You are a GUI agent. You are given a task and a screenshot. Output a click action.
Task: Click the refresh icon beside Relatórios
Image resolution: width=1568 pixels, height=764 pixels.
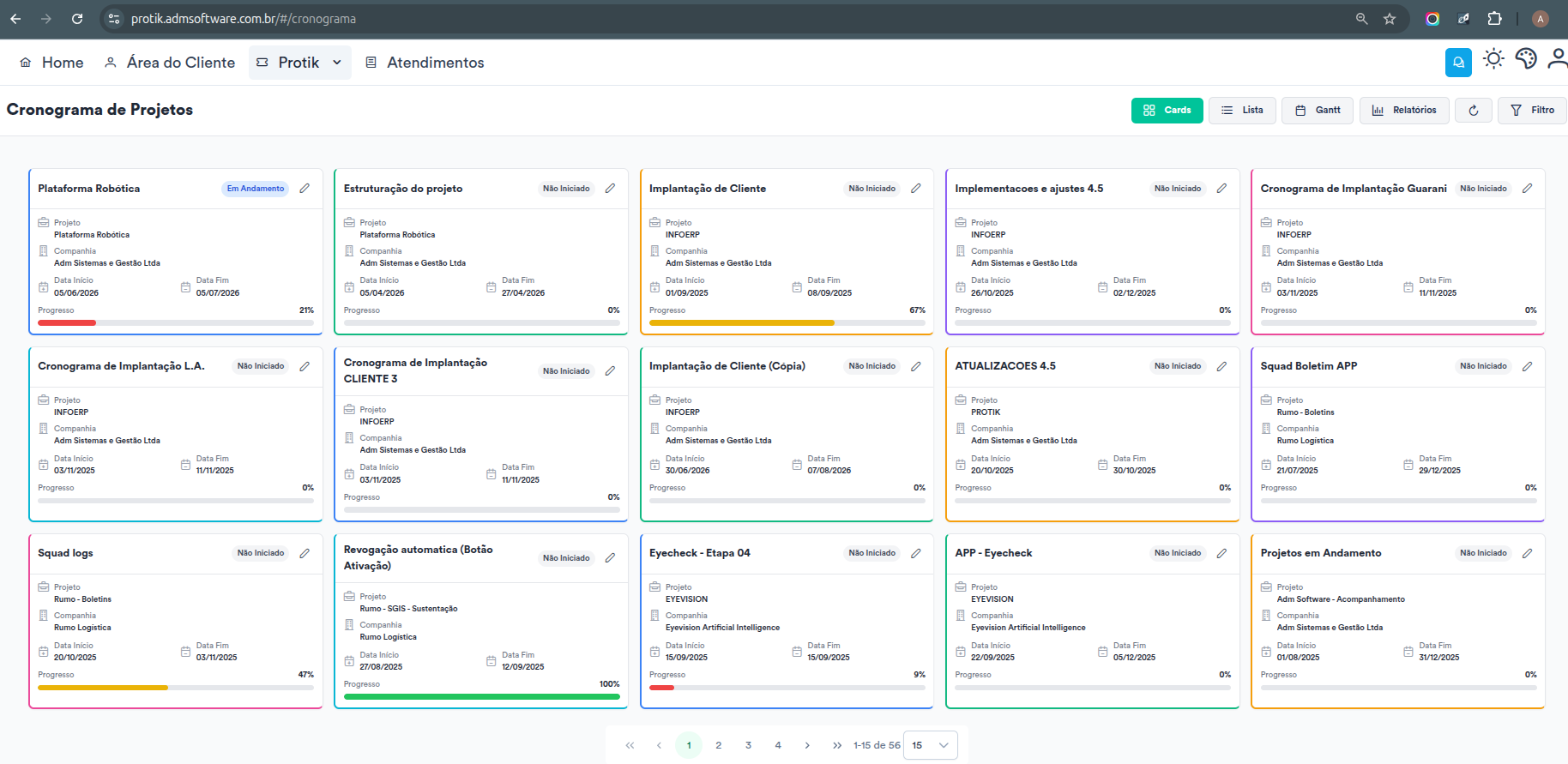1473,111
